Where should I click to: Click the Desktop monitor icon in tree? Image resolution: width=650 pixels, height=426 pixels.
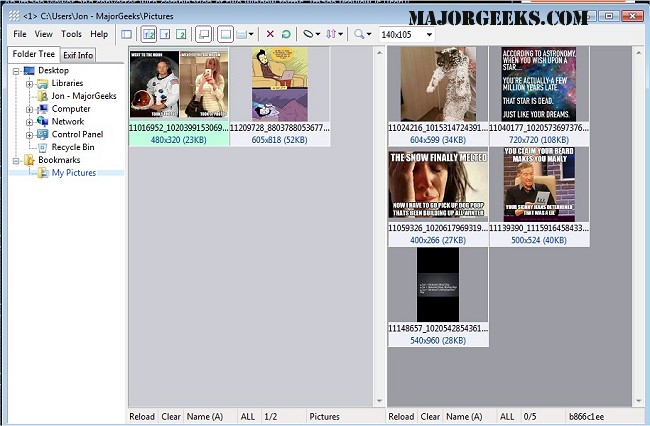click(x=29, y=70)
